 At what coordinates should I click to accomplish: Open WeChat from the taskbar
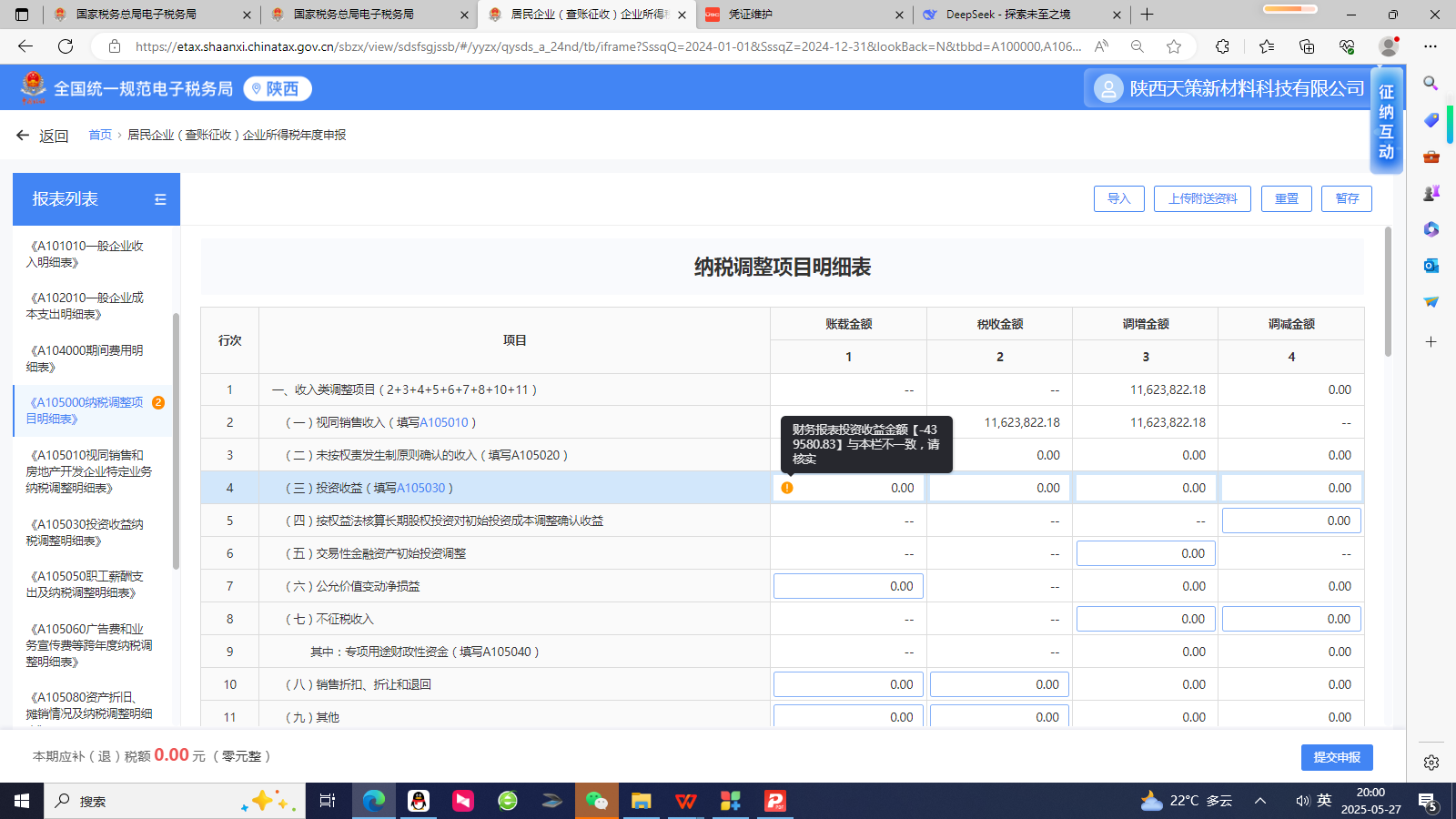[x=596, y=801]
